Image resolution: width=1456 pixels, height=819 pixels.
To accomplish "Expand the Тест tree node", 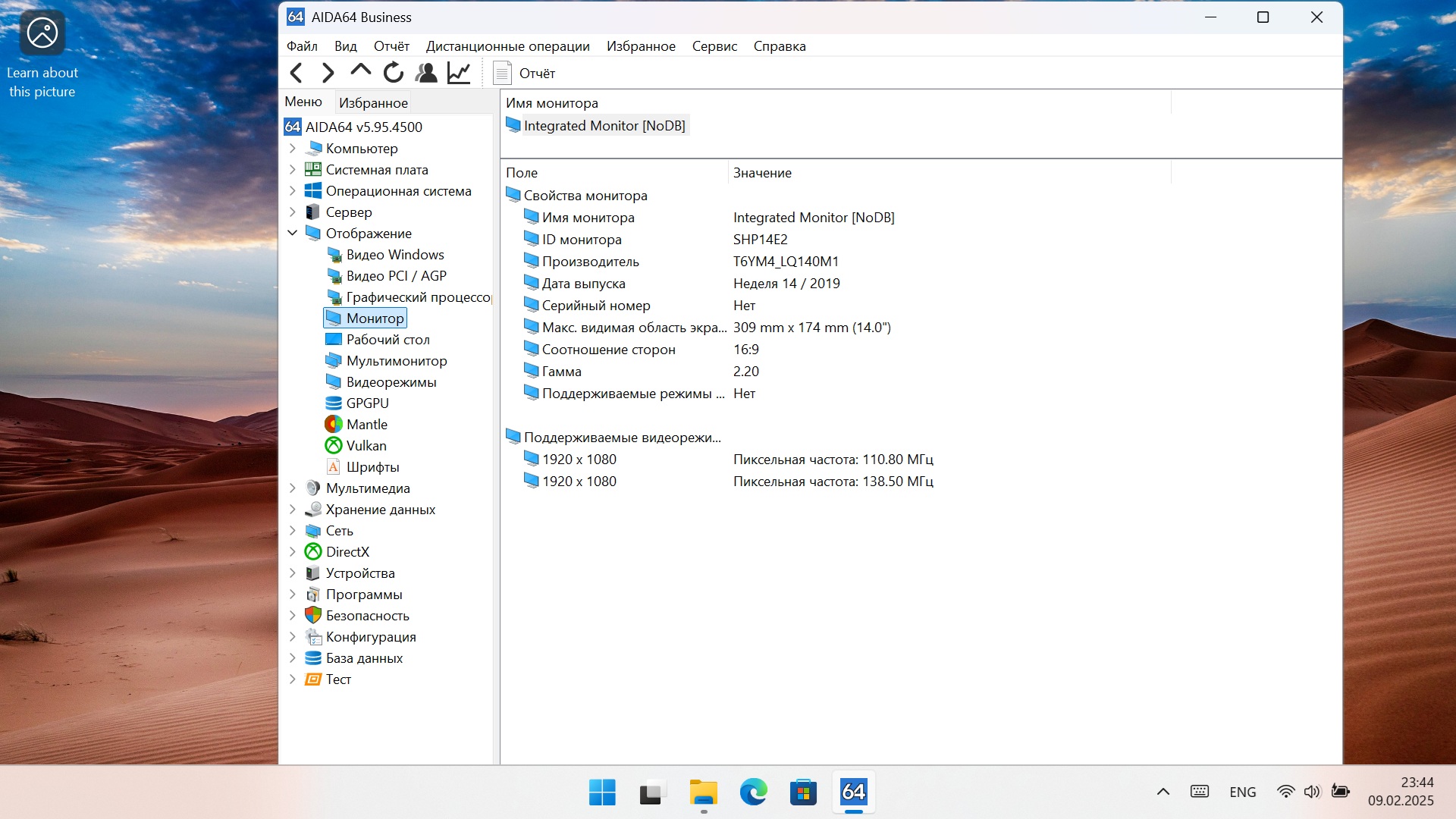I will 293,679.
